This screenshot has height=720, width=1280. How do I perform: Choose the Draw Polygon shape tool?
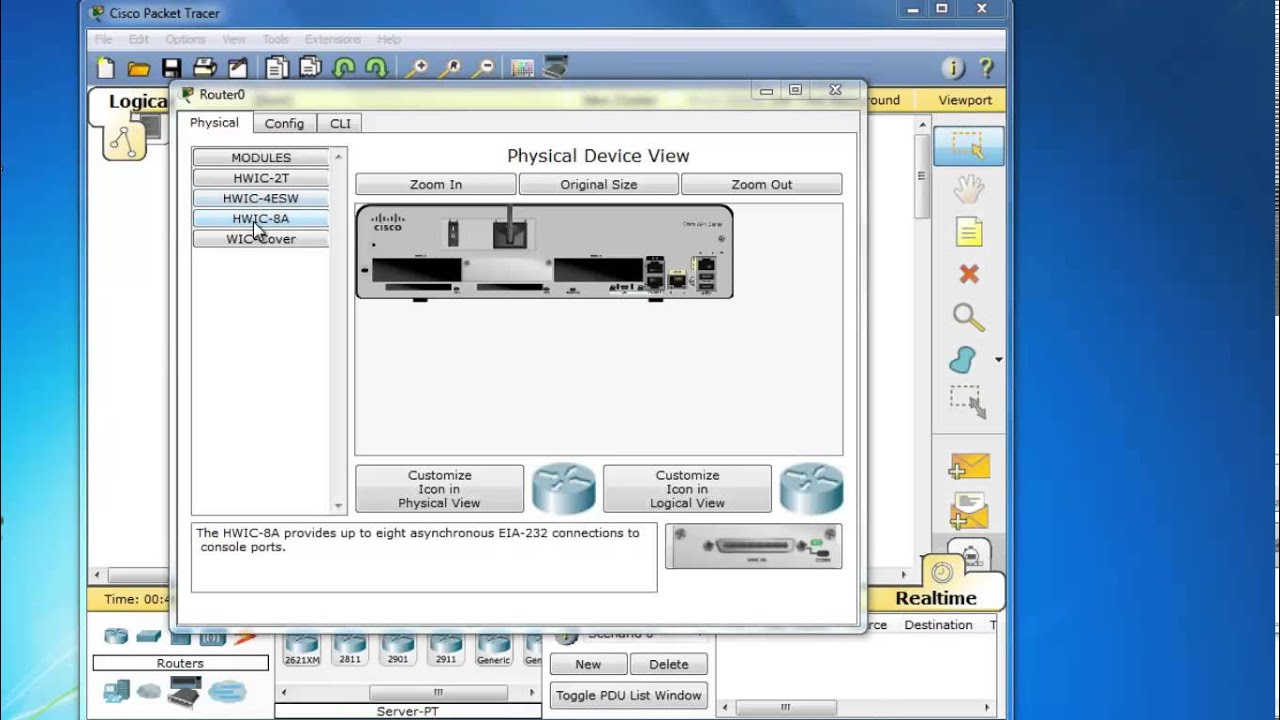(962, 360)
